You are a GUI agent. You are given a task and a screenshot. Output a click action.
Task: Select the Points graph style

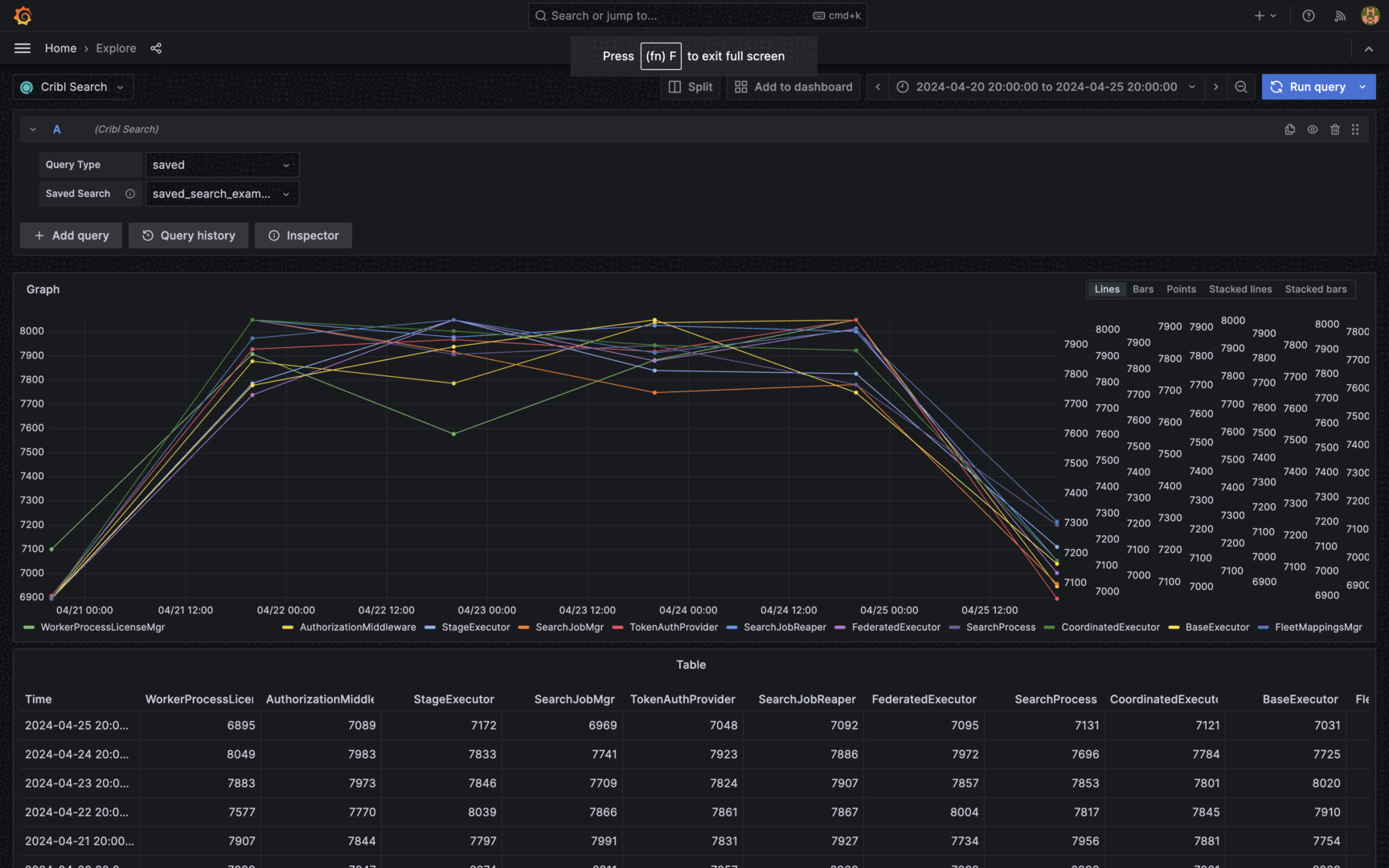tap(1181, 289)
